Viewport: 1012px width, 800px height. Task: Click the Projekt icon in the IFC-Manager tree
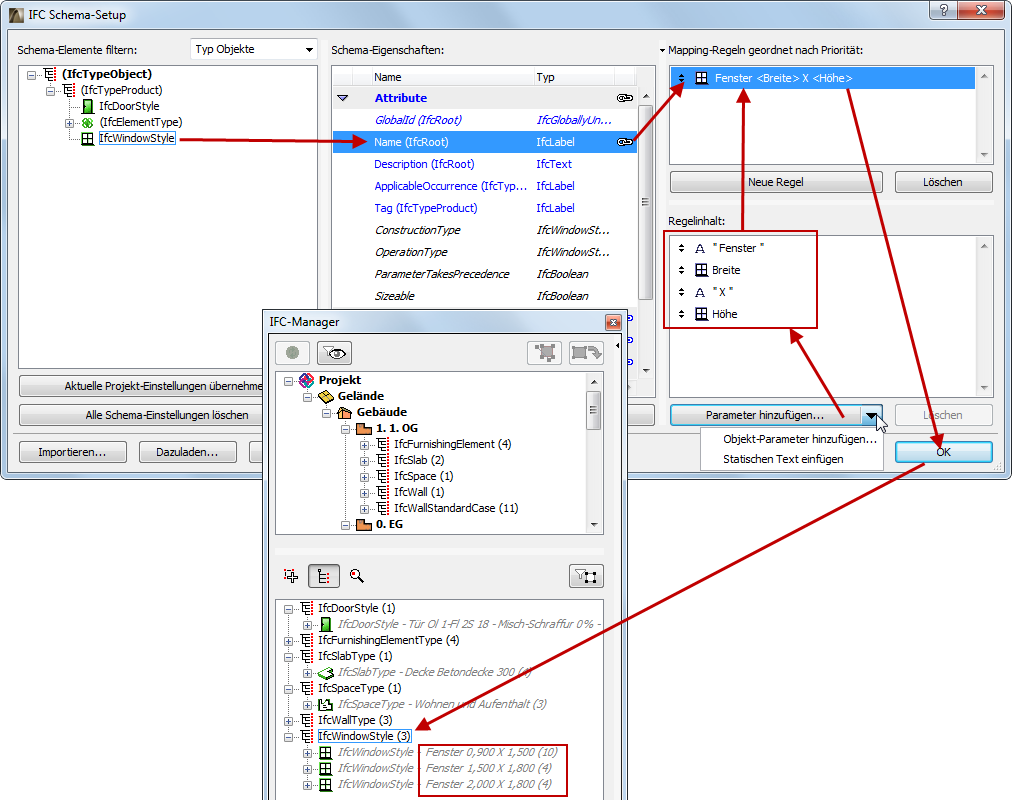(307, 380)
